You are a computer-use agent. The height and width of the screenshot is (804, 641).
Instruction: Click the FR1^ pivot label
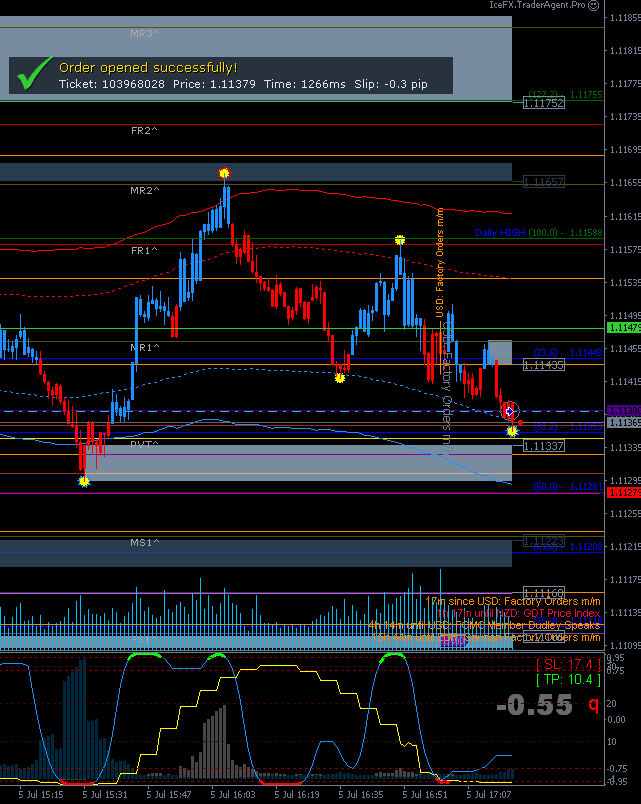144,251
